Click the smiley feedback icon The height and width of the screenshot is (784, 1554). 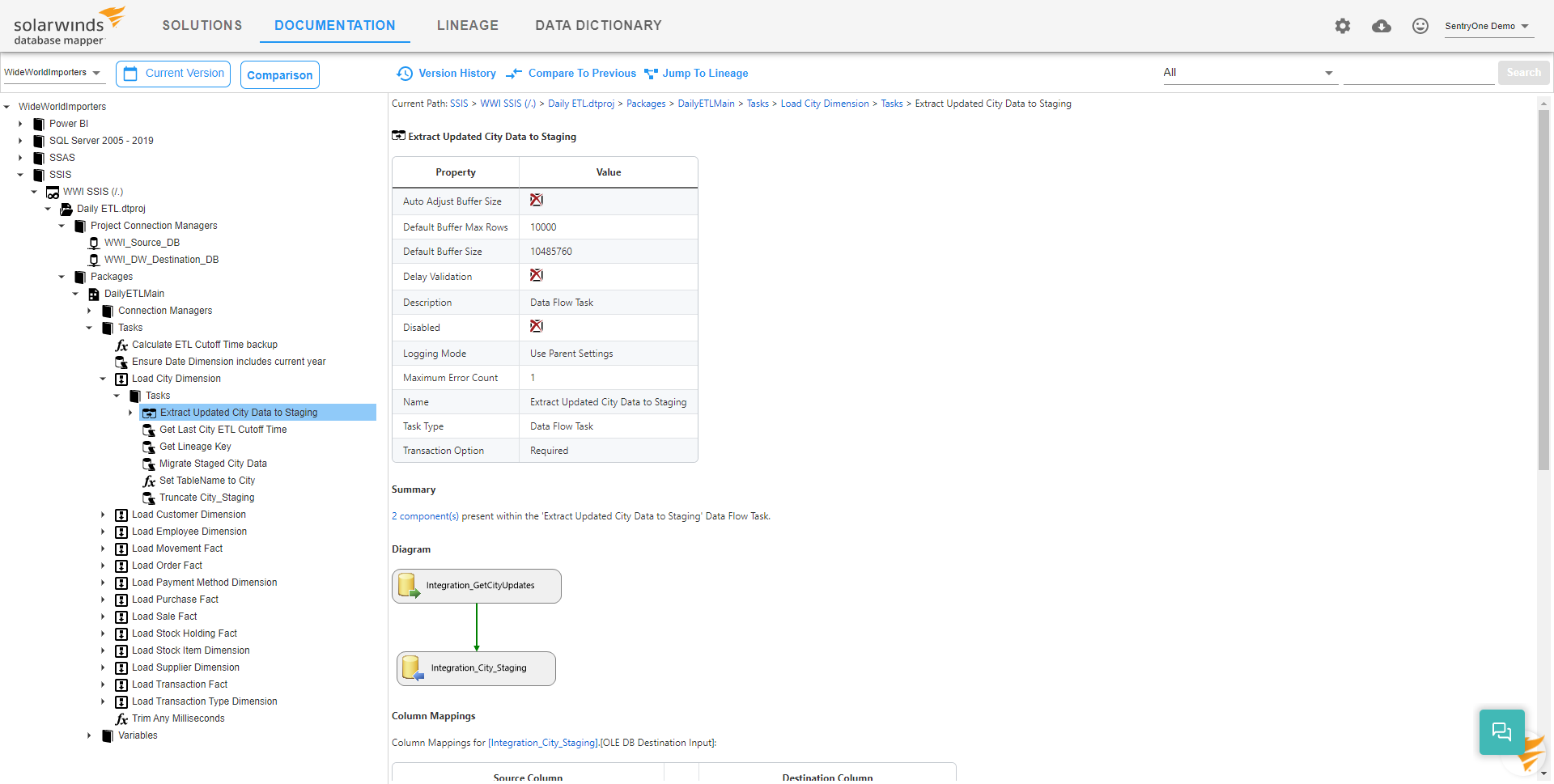tap(1420, 26)
